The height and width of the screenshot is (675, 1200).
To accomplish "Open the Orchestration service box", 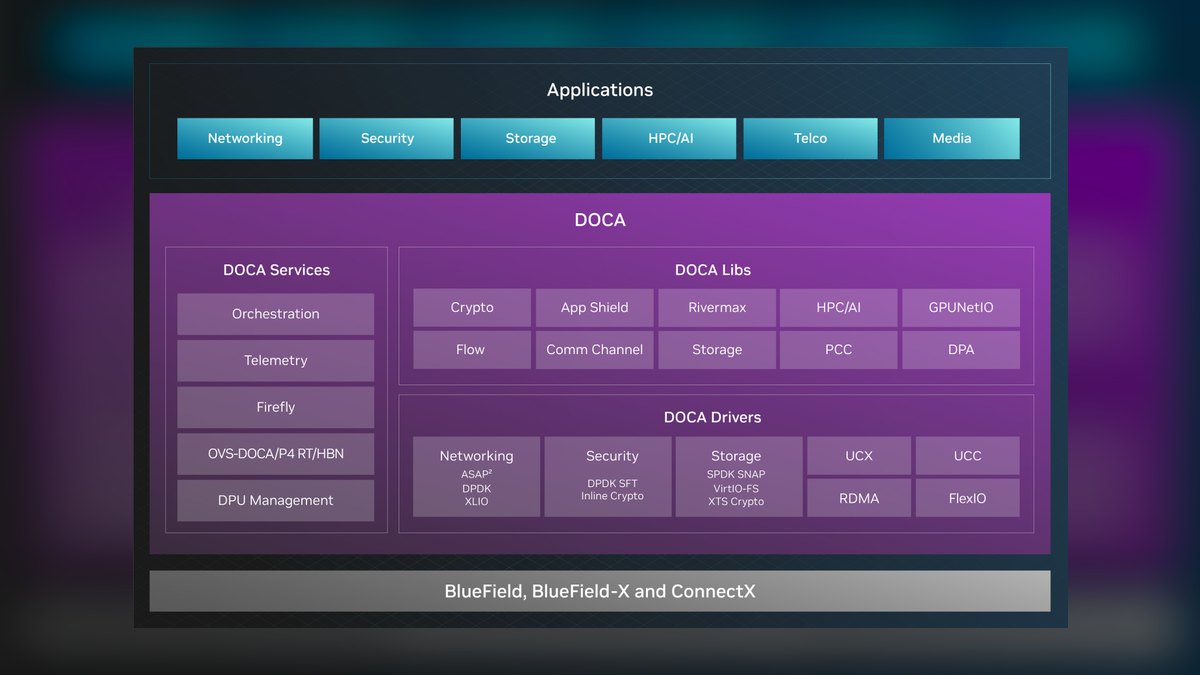I will pyautogui.click(x=276, y=314).
